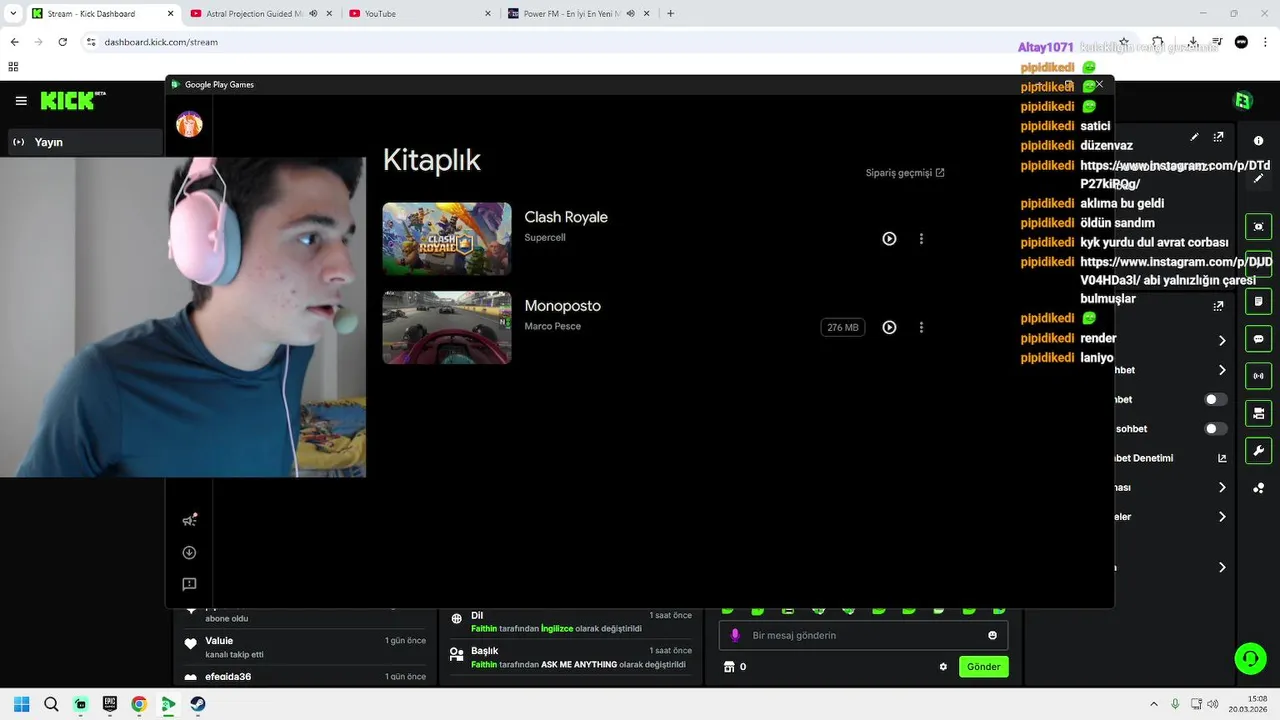
Task: Send the message with the Gönder button
Action: tap(983, 667)
